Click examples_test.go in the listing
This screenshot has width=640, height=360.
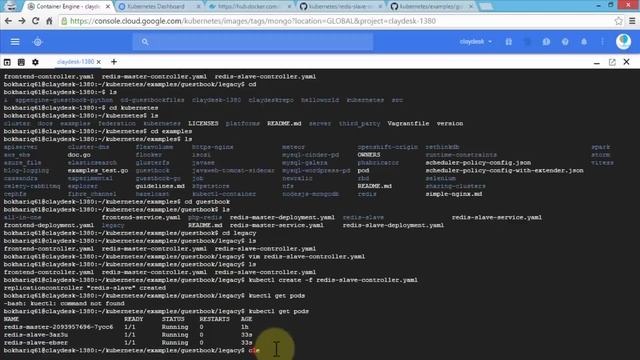point(98,170)
